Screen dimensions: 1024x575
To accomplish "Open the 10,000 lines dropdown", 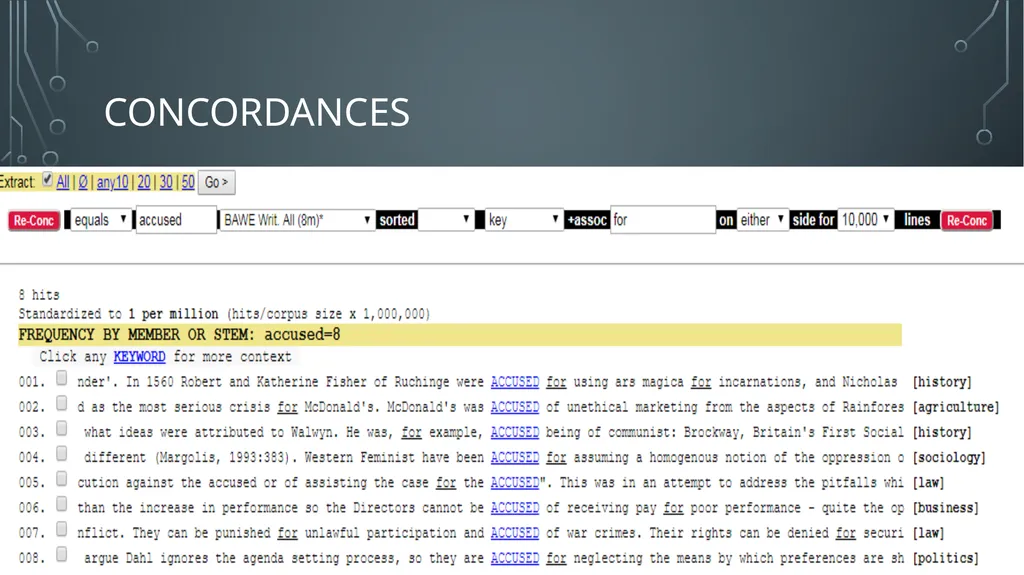I will [x=865, y=220].
